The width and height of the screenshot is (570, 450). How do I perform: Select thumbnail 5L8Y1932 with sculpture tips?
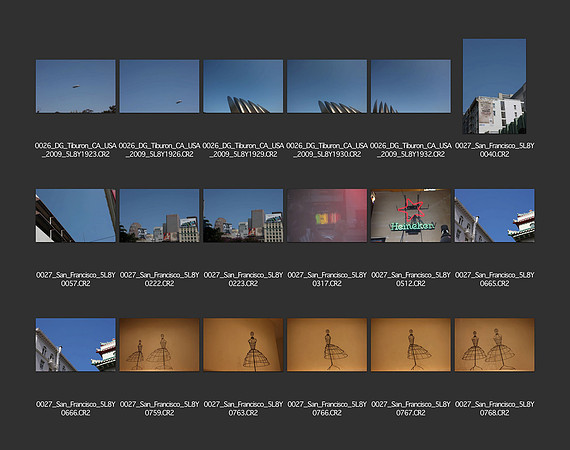coord(411,87)
